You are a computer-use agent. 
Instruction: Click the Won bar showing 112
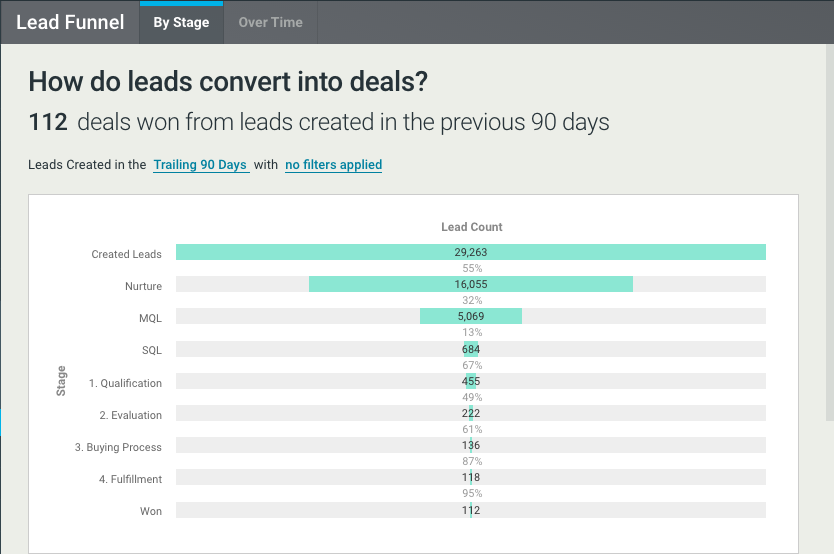(471, 510)
